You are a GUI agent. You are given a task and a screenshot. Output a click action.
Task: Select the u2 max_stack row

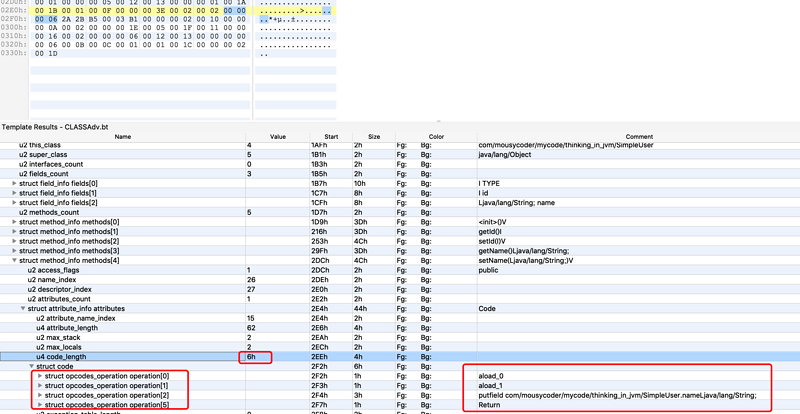coord(400,337)
